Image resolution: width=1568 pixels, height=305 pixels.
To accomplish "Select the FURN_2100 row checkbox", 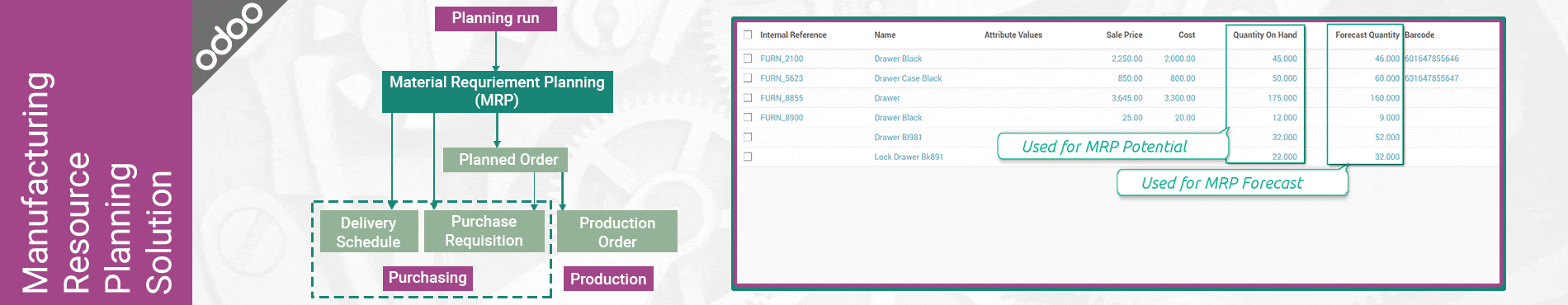I will [748, 59].
